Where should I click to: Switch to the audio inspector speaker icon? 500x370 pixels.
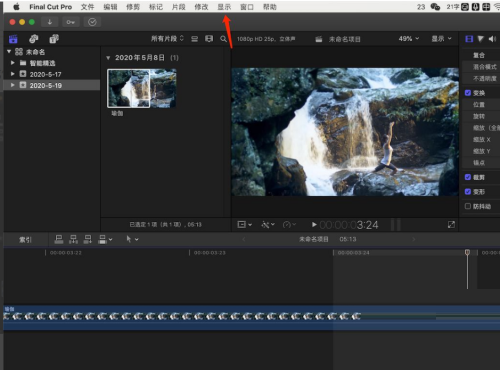[492, 39]
